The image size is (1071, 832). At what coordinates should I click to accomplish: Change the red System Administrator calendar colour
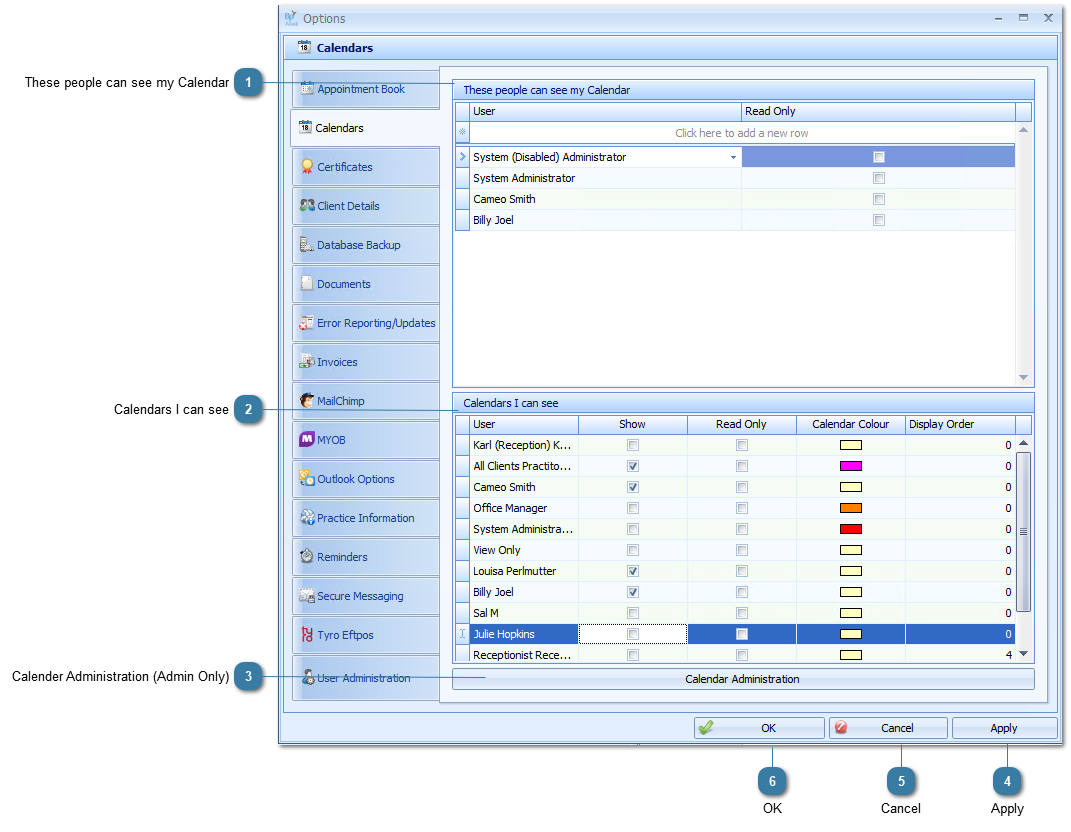(x=850, y=529)
